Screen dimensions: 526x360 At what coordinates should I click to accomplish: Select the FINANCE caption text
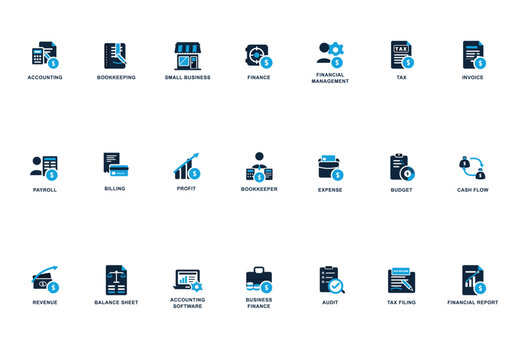pyautogui.click(x=259, y=78)
